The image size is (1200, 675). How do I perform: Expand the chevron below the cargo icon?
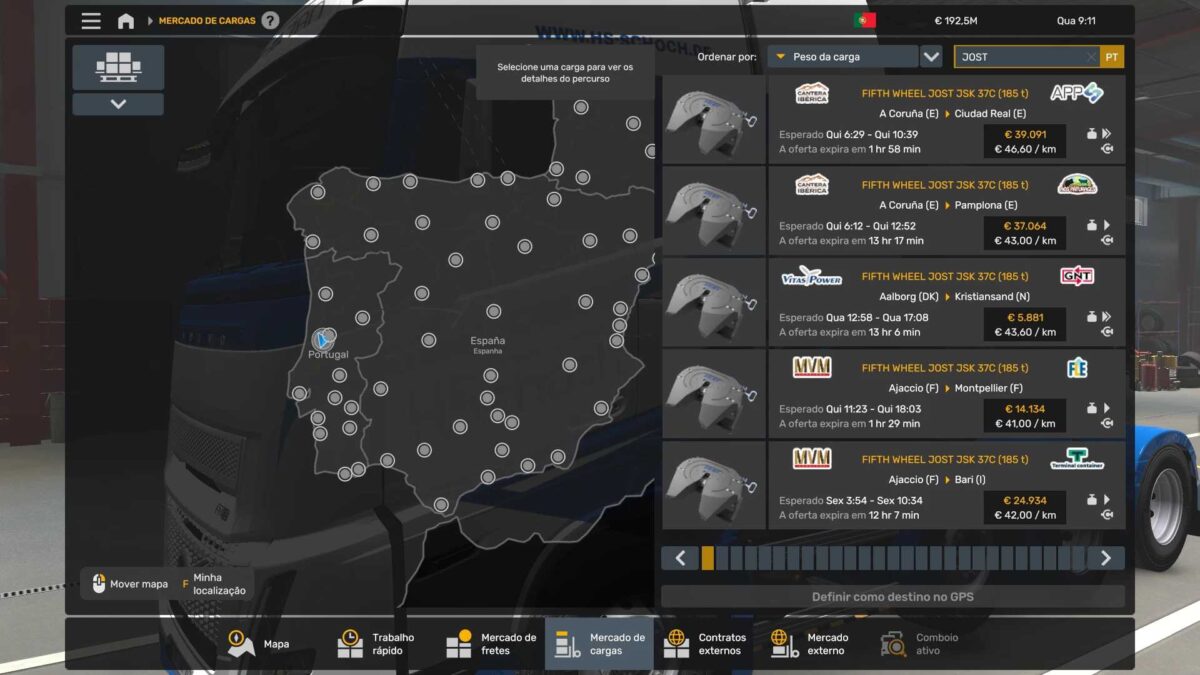pos(118,104)
